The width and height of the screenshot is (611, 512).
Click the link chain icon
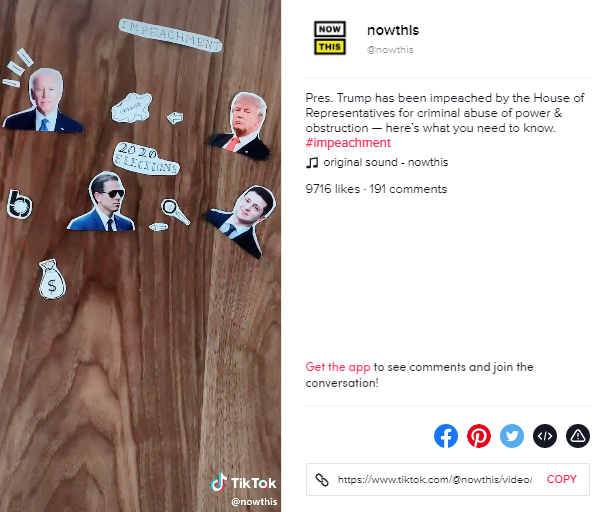coord(322,480)
